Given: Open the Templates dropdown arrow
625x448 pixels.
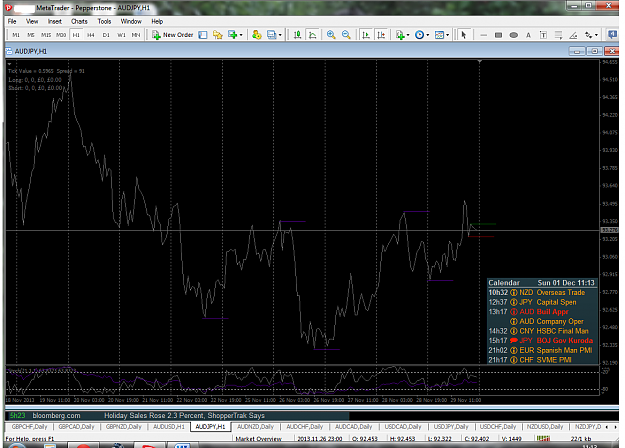Looking at the screenshot, I should pos(448,35).
